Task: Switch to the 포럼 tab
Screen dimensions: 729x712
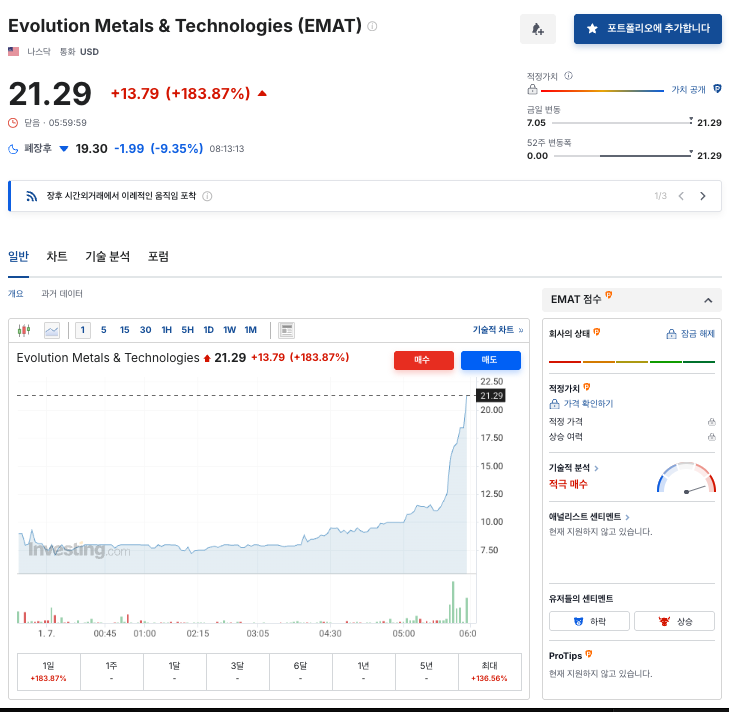Action: point(158,256)
